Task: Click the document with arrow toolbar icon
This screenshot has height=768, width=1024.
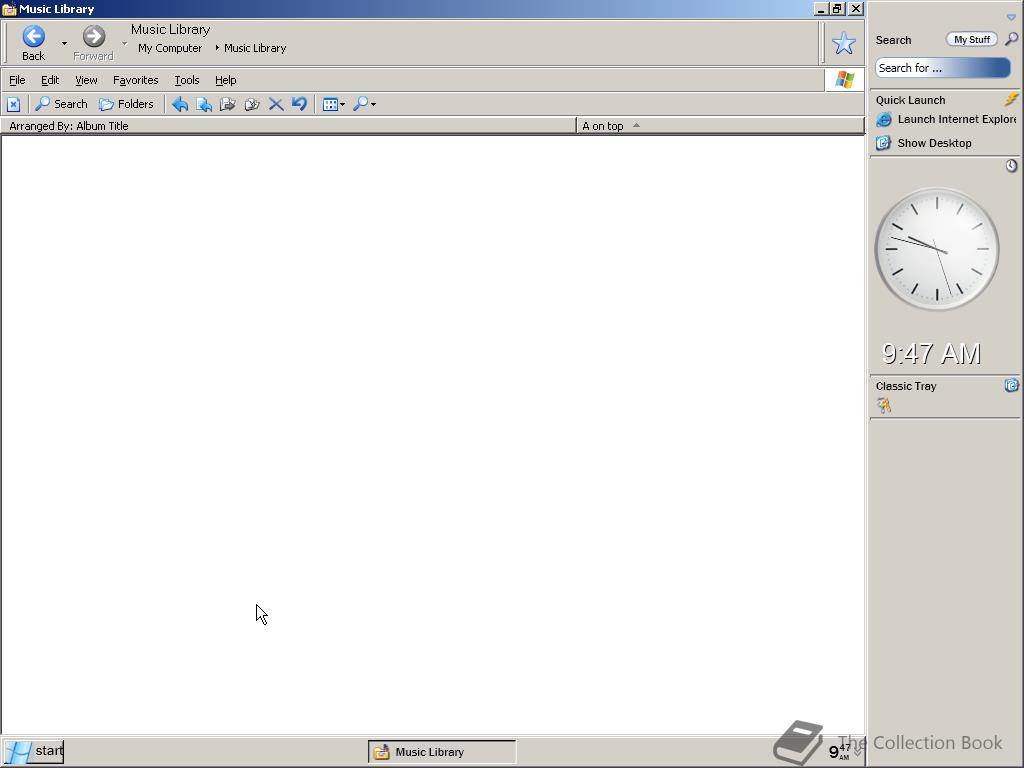Action: pyautogui.click(x=204, y=104)
